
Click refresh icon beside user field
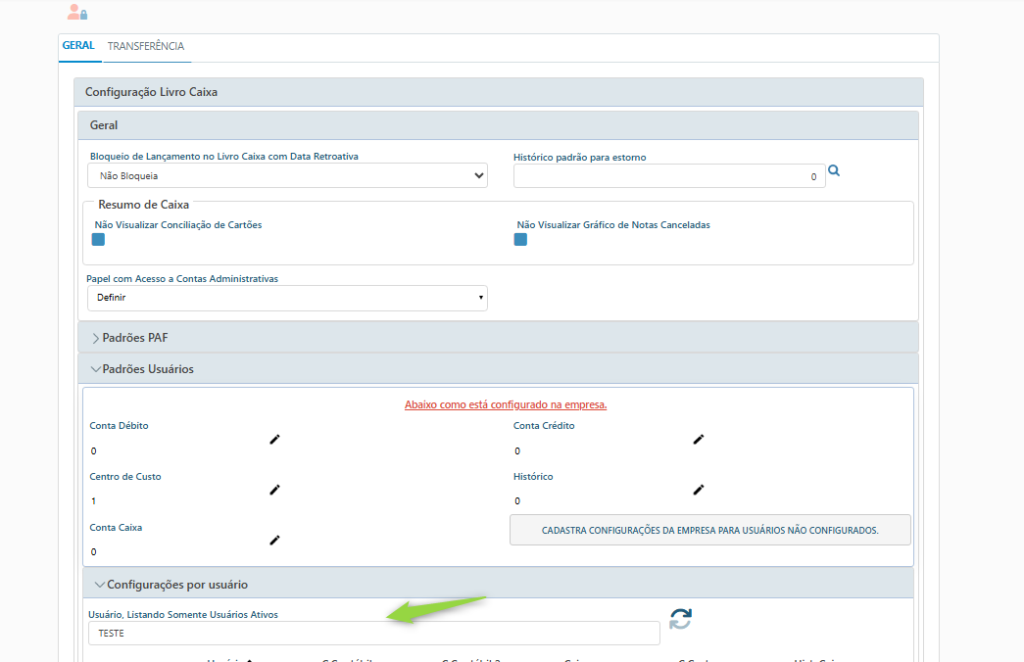click(680, 619)
